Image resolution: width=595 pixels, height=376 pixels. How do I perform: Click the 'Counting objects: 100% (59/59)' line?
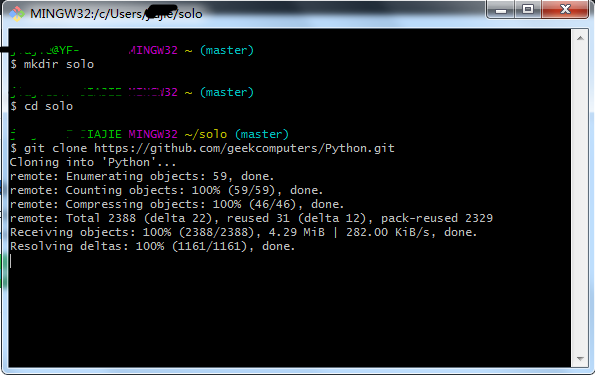click(166, 190)
